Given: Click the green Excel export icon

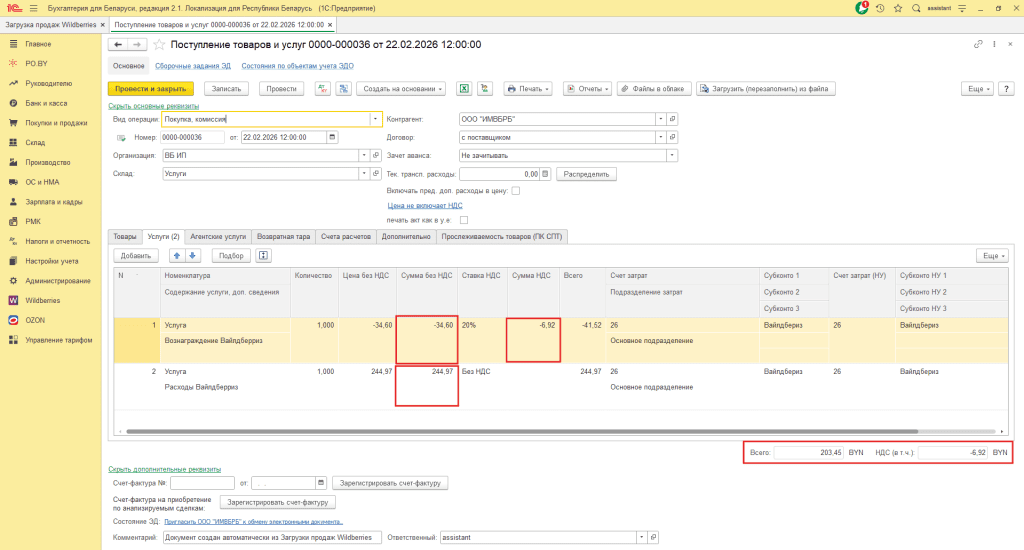Looking at the screenshot, I should (464, 88).
